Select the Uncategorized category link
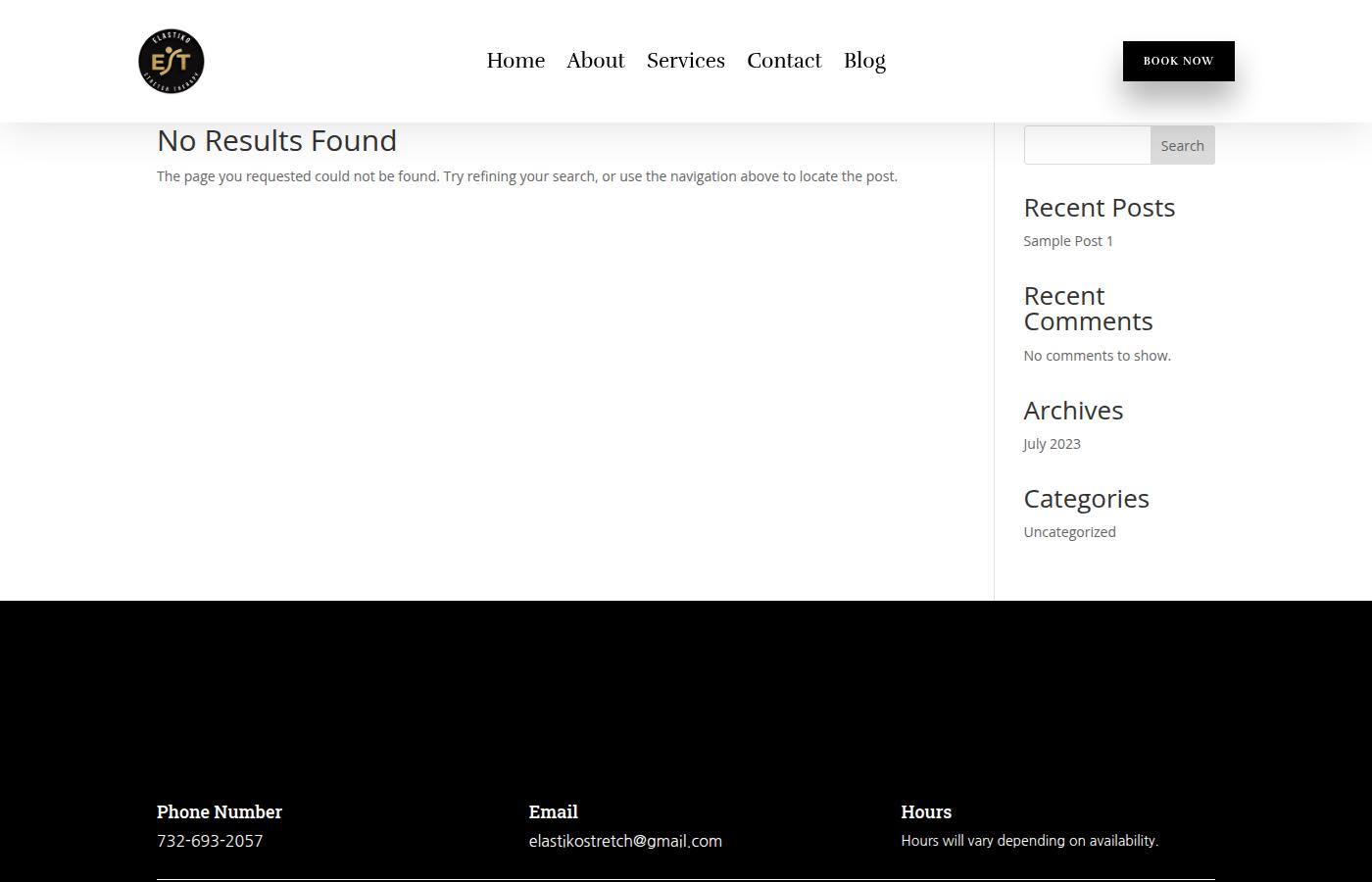Viewport: 1372px width, 882px height. click(1069, 532)
